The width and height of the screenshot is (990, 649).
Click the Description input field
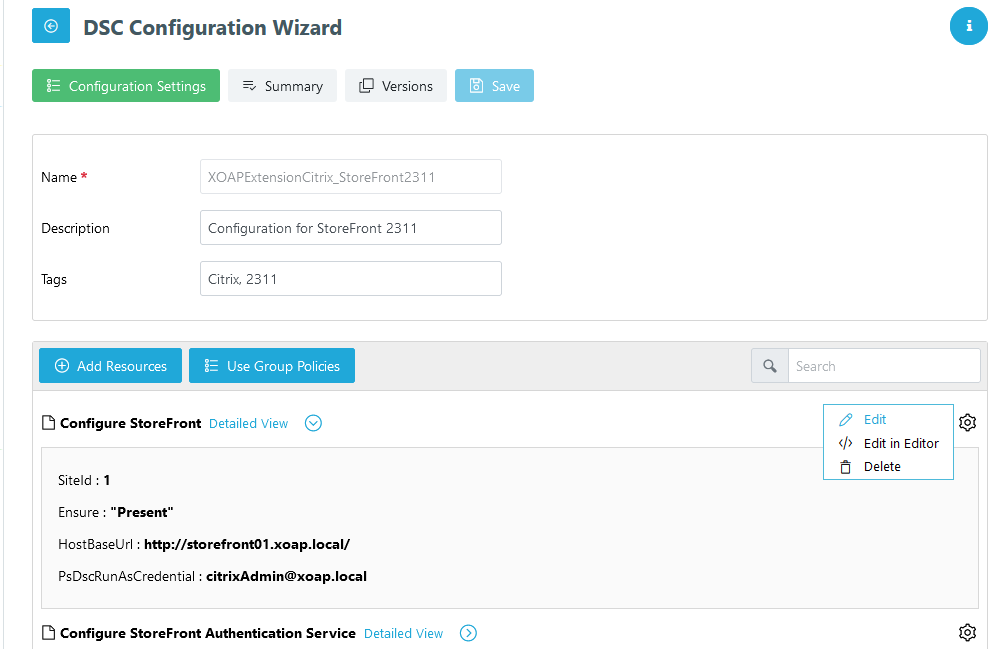coord(350,228)
